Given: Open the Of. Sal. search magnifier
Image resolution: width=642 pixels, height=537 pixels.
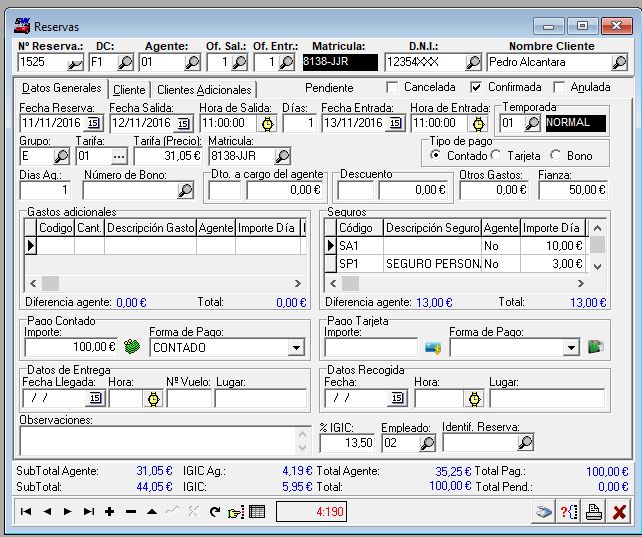Looking at the screenshot, I should coord(239,63).
